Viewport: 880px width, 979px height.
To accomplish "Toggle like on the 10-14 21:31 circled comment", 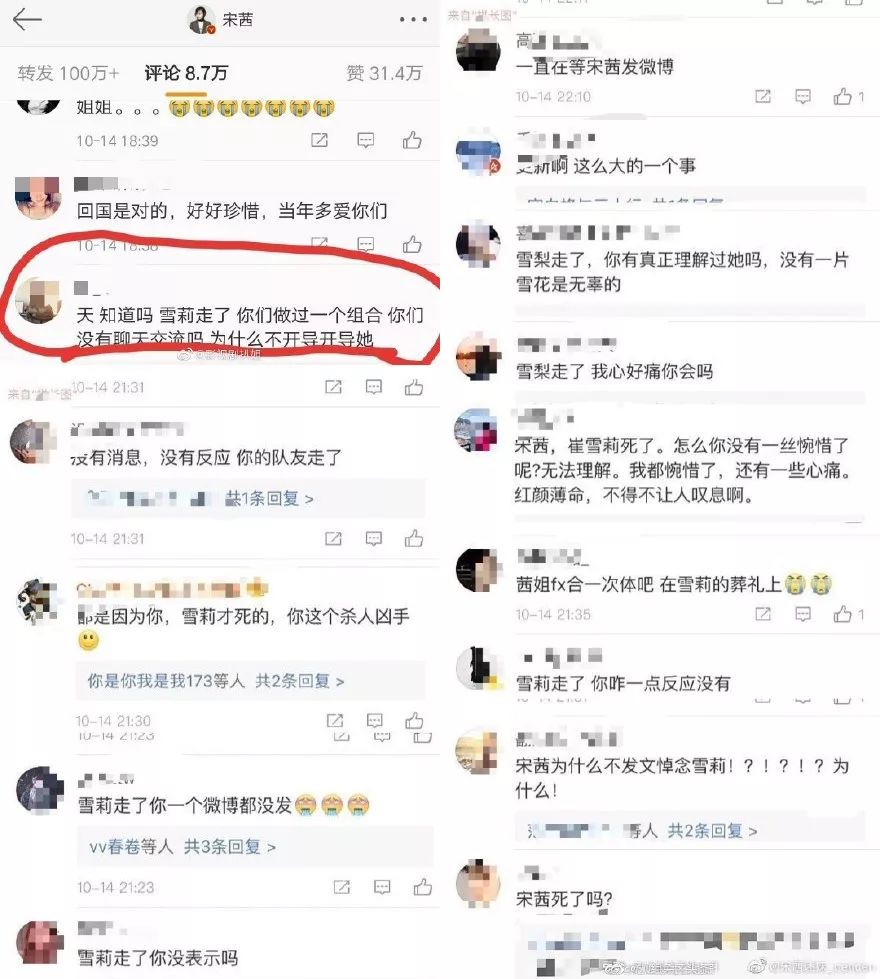I will pyautogui.click(x=413, y=388).
